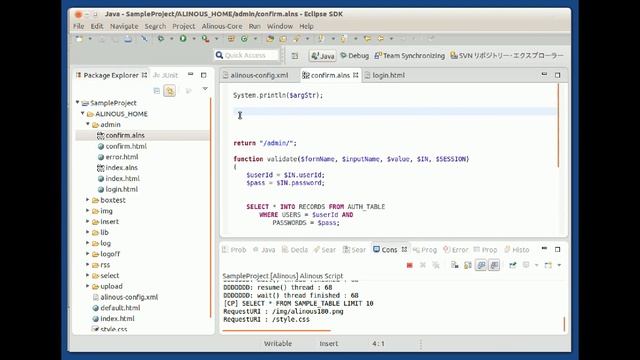Click the Search flashlight toolbar icon
The image size is (640, 360).
296,39
